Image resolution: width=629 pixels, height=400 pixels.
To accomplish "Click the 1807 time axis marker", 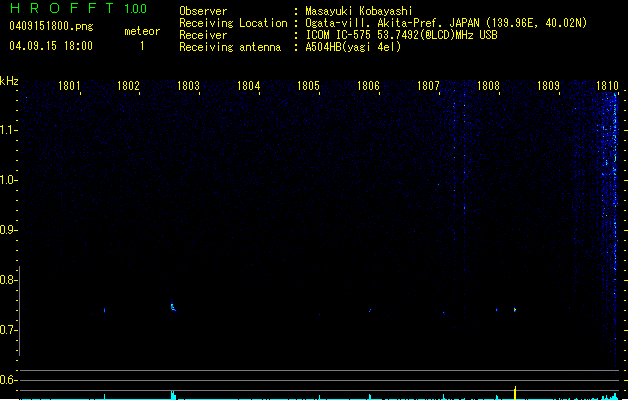I will tap(428, 86).
